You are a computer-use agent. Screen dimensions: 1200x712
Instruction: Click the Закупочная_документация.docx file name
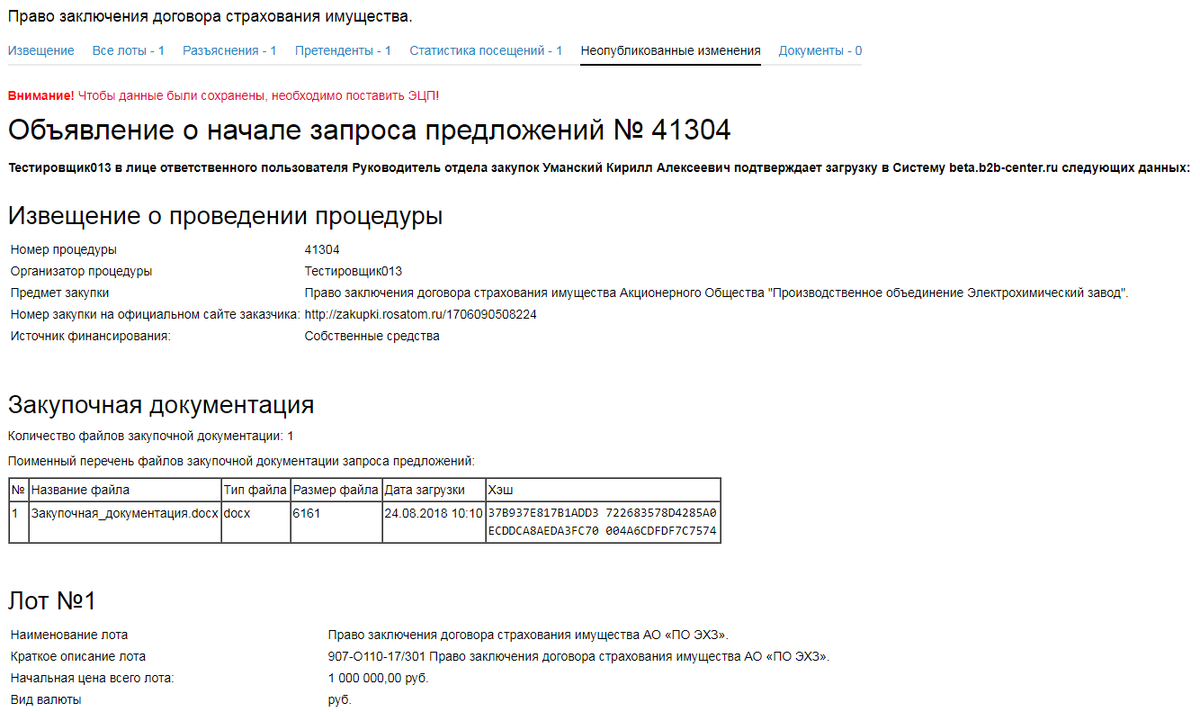pyautogui.click(x=125, y=513)
